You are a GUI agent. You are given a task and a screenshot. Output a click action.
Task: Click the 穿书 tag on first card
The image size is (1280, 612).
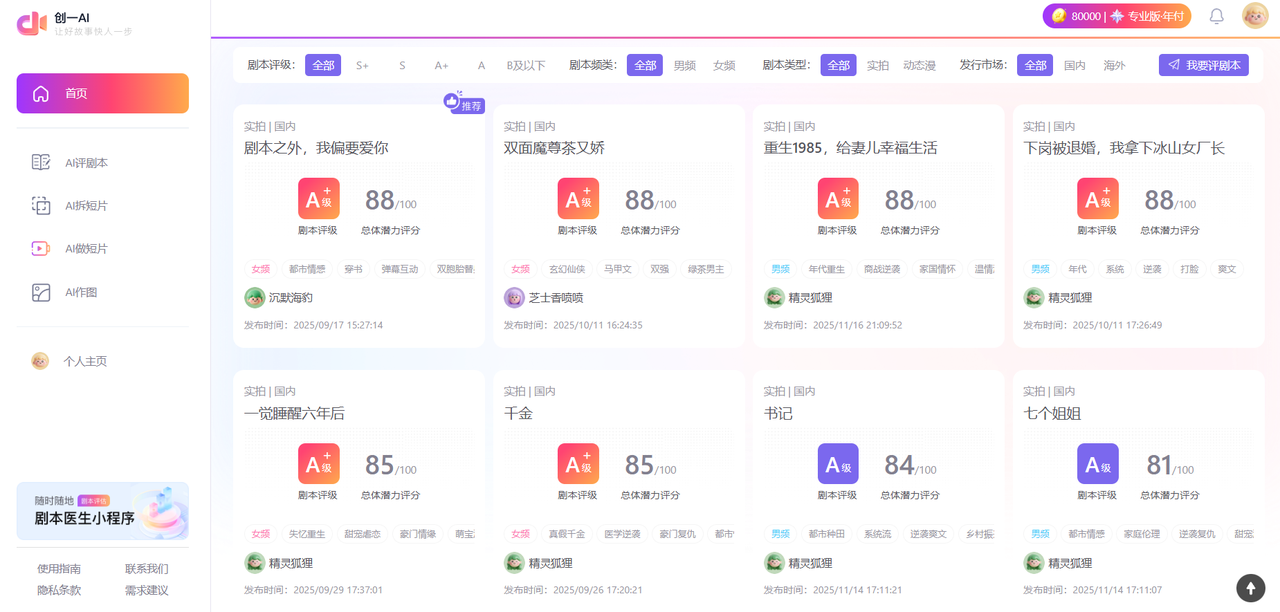coord(353,269)
